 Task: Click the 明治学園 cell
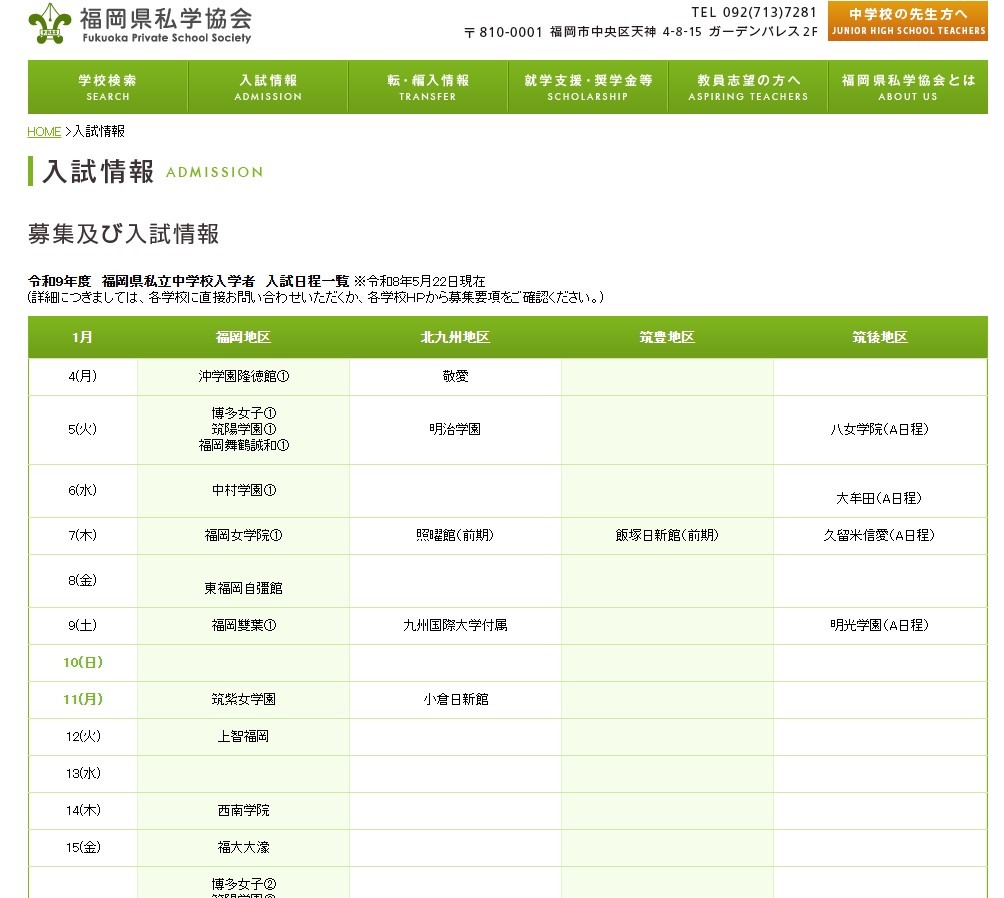point(455,430)
